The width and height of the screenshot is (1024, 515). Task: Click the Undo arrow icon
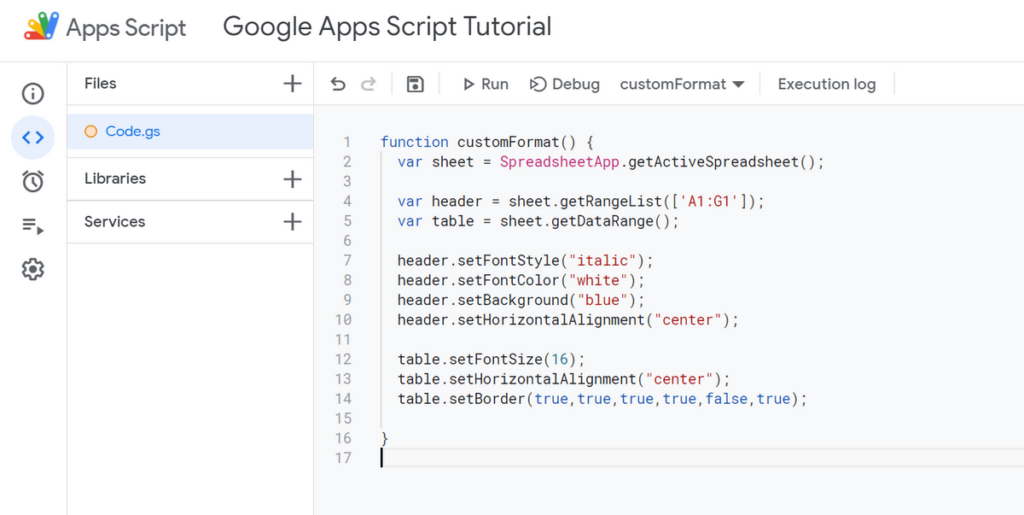click(x=338, y=84)
